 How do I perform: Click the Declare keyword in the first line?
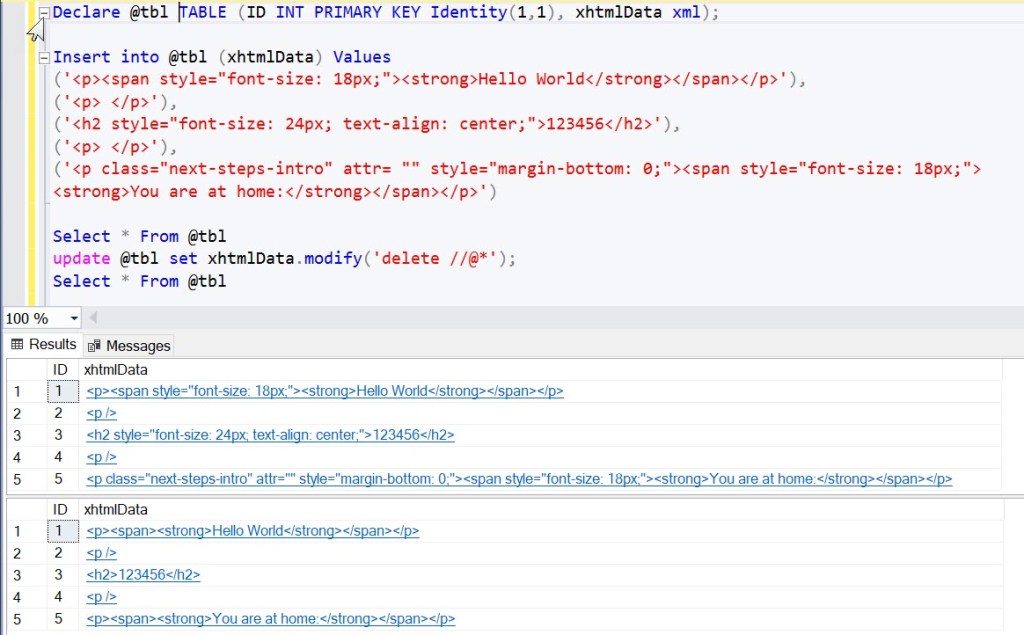(86, 13)
